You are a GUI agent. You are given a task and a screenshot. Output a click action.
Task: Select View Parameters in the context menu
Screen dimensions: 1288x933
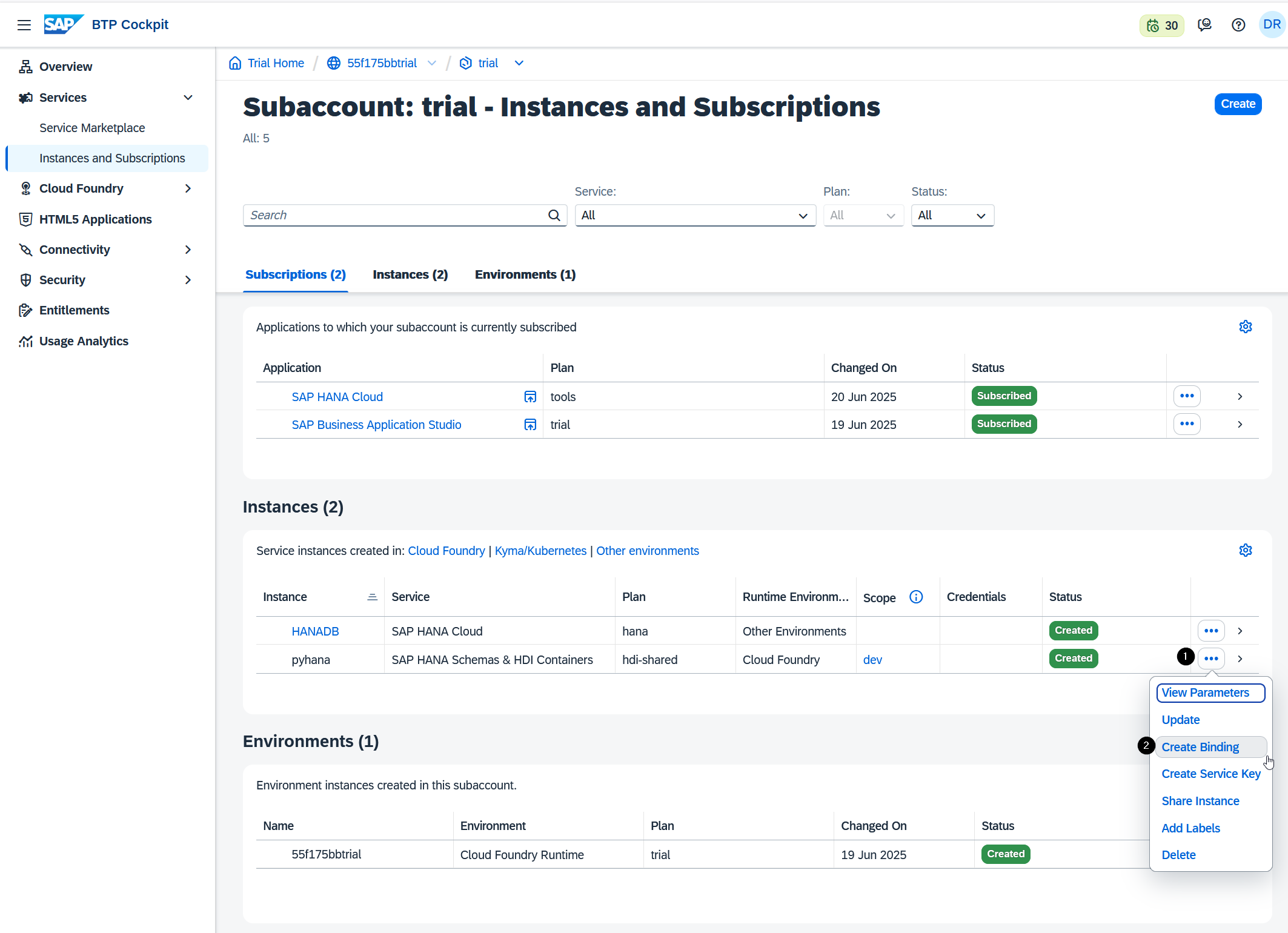point(1210,692)
